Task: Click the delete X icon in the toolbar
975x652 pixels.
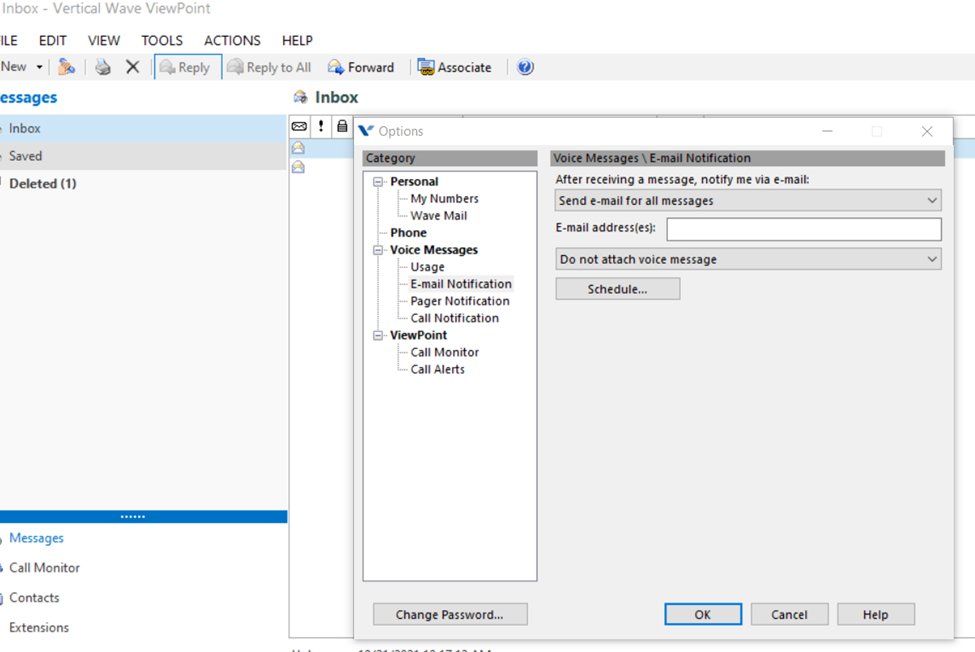Action: click(132, 67)
